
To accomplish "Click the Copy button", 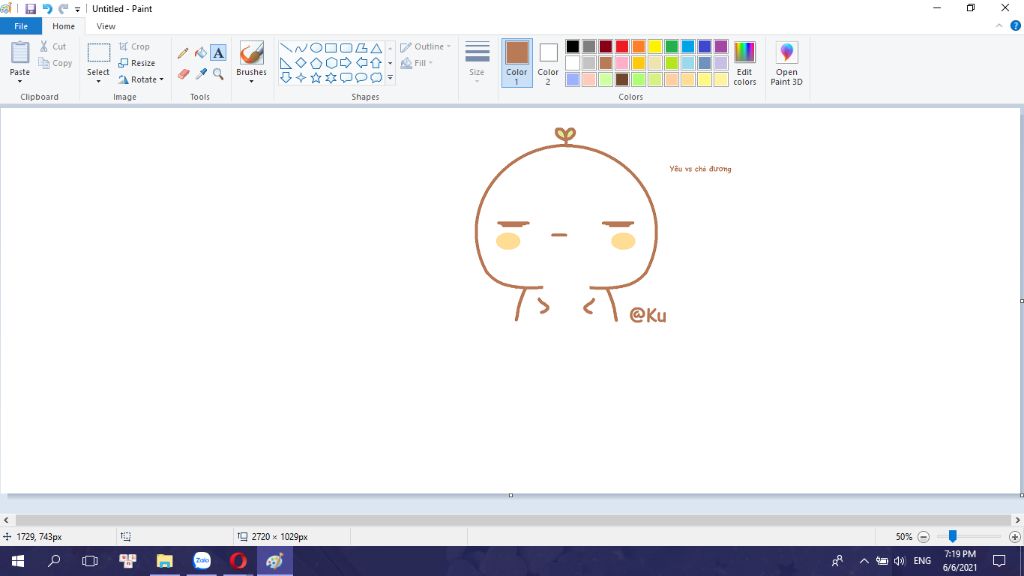I will coord(55,63).
